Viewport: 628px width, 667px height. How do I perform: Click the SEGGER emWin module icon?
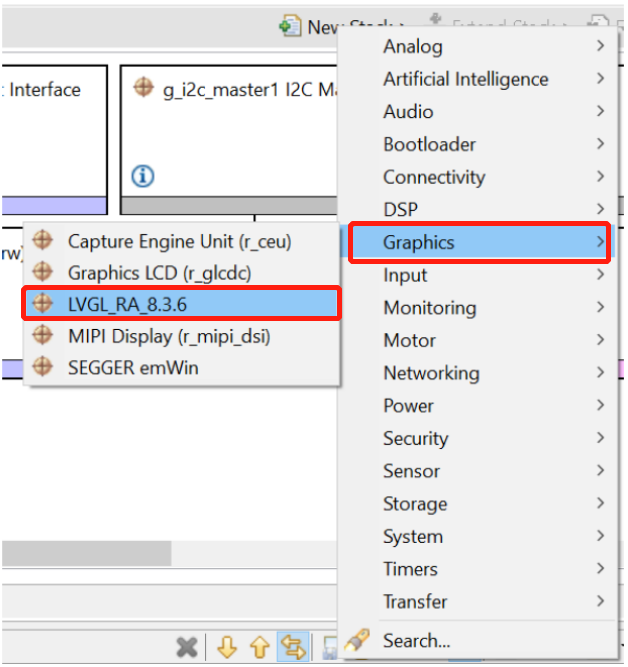(43, 367)
